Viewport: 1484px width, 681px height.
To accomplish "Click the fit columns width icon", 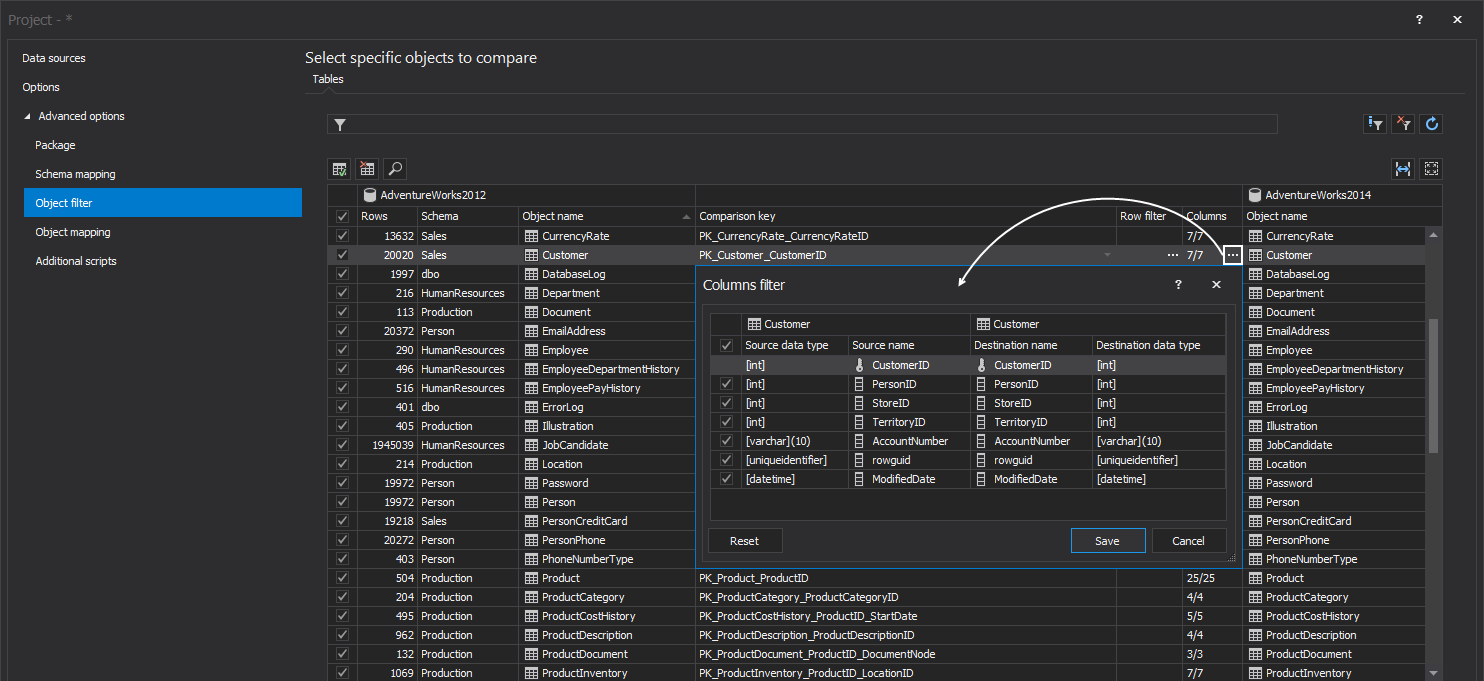I will pyautogui.click(x=1403, y=169).
